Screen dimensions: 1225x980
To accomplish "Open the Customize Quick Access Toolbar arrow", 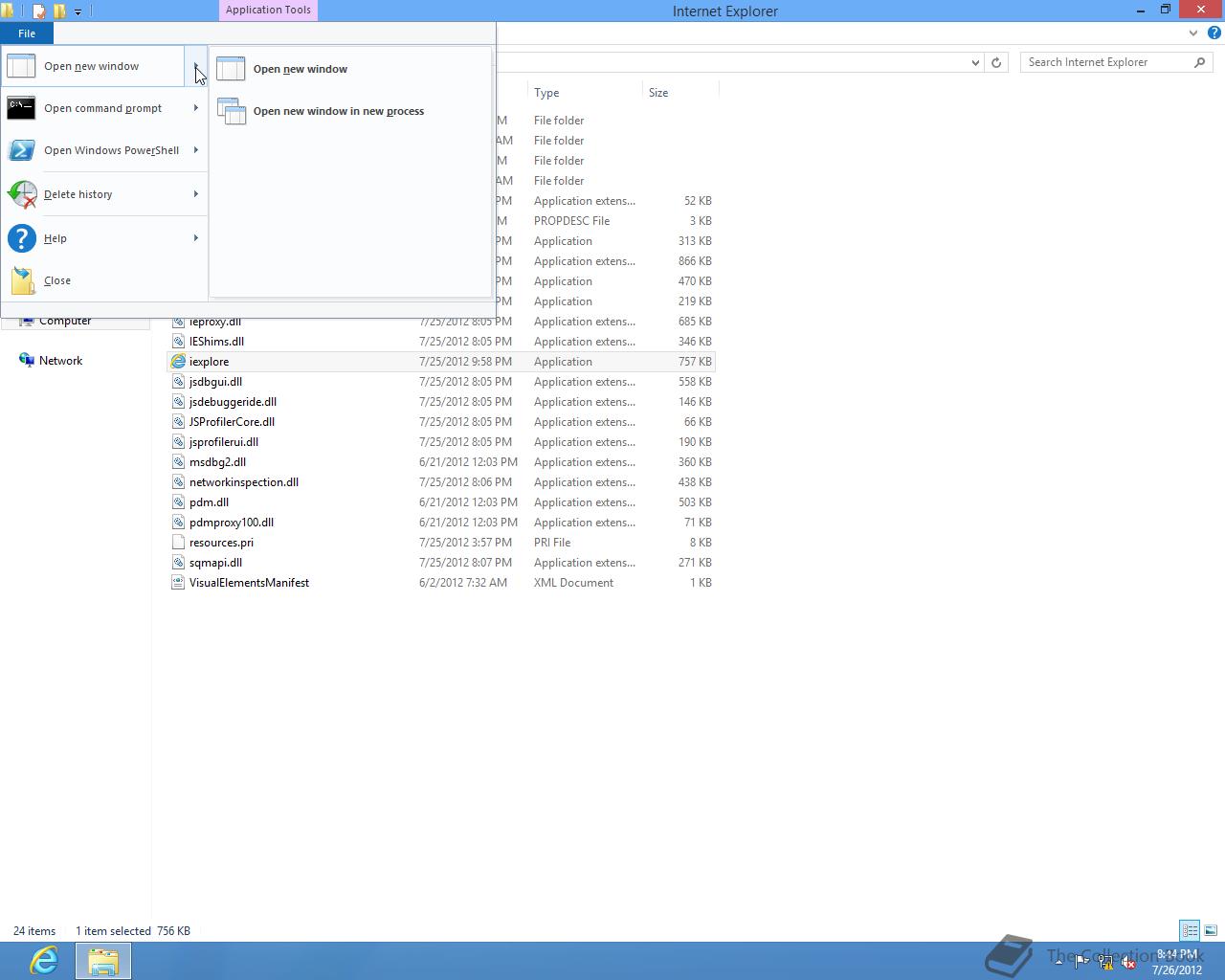I will 78,11.
